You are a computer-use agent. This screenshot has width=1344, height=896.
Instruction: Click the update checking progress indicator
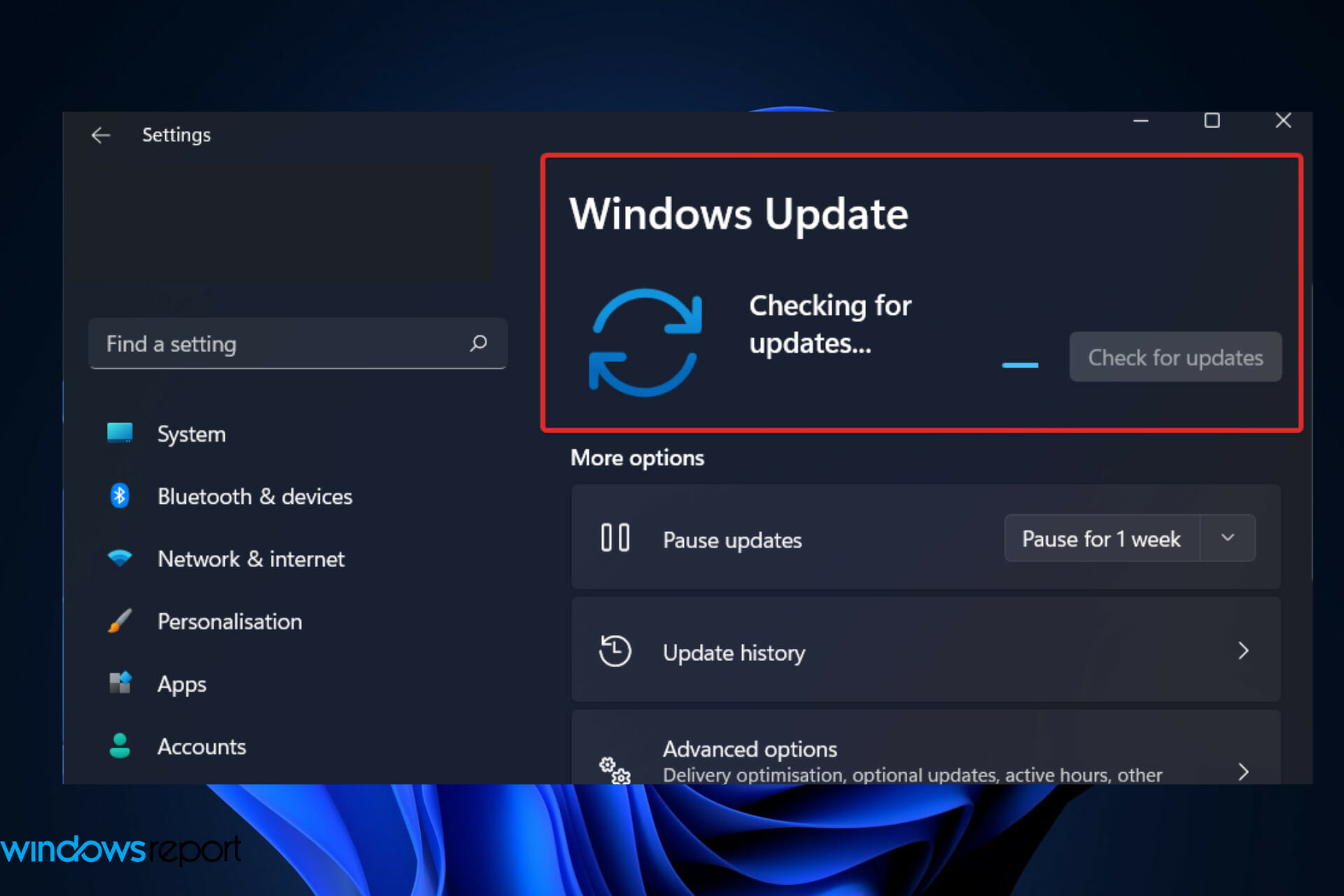(x=1020, y=365)
